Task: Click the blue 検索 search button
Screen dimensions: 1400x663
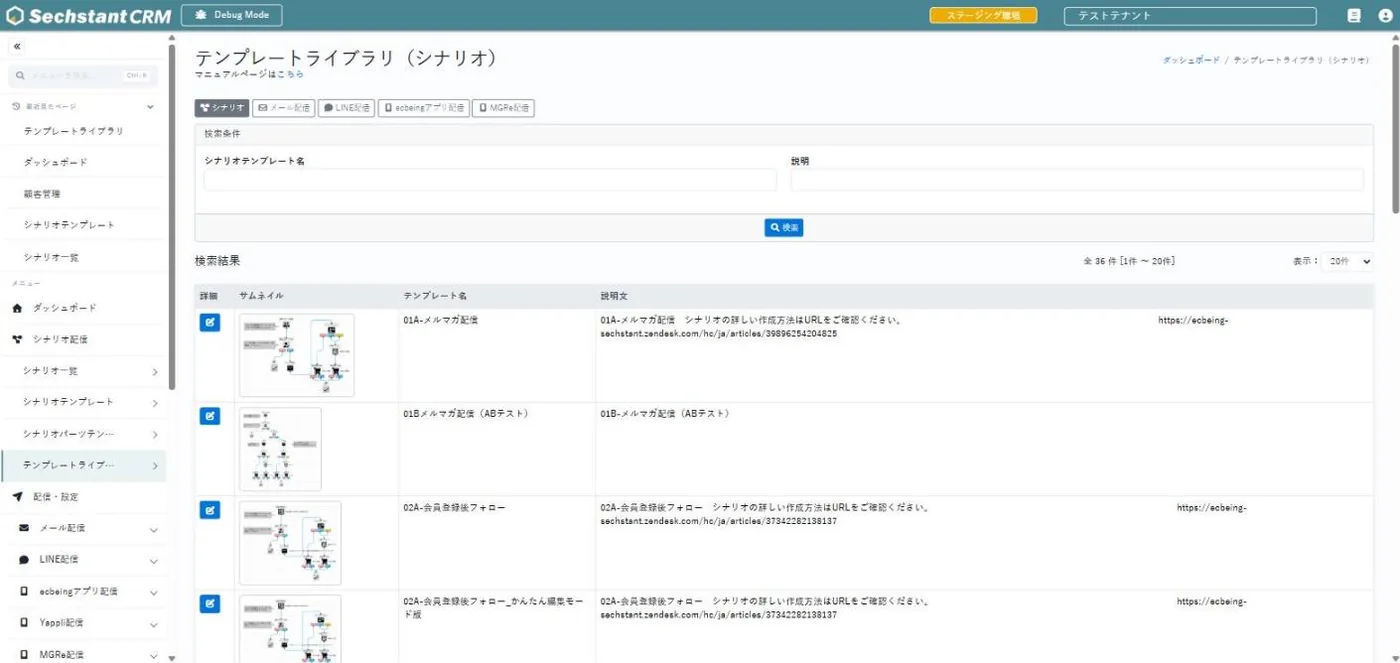Action: point(784,228)
